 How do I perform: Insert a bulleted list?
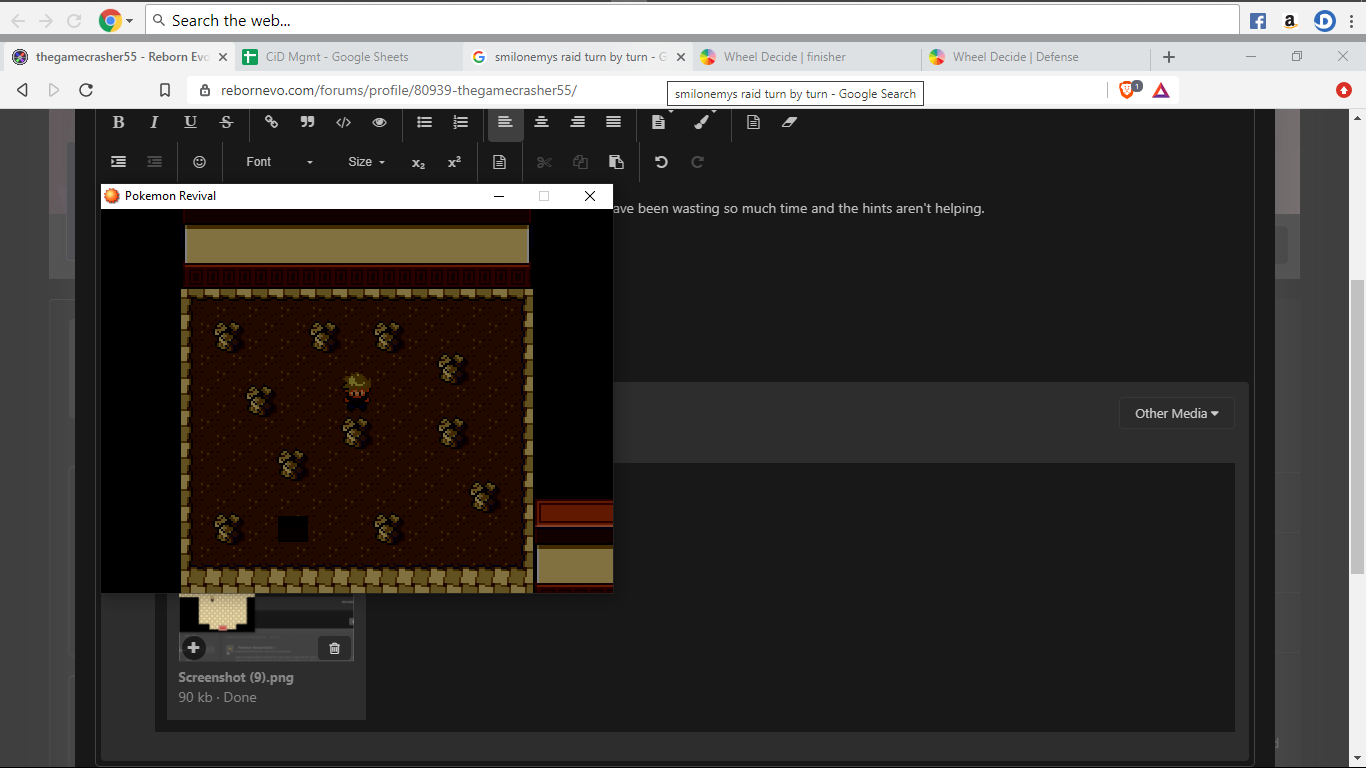point(424,122)
